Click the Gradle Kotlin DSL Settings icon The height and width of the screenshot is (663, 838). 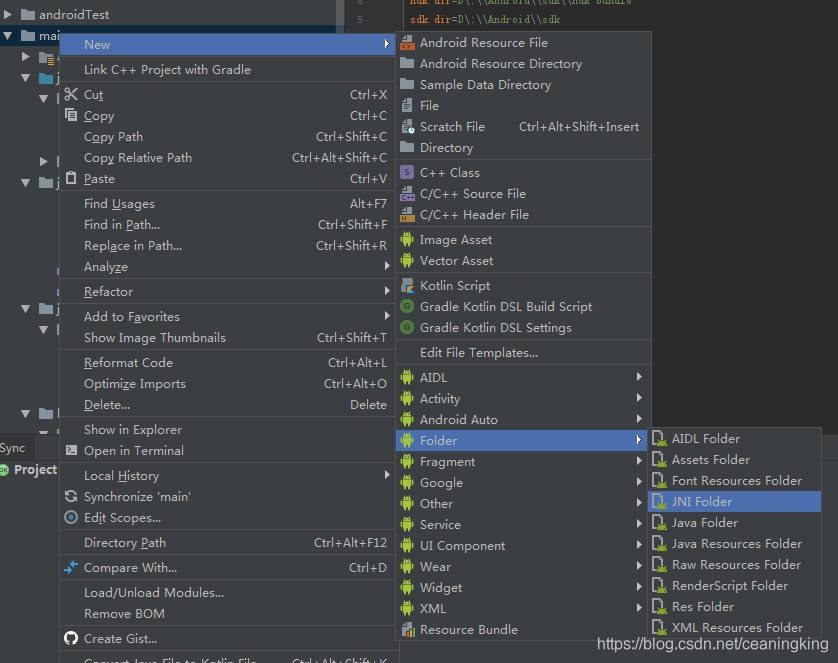pyautogui.click(x=407, y=327)
